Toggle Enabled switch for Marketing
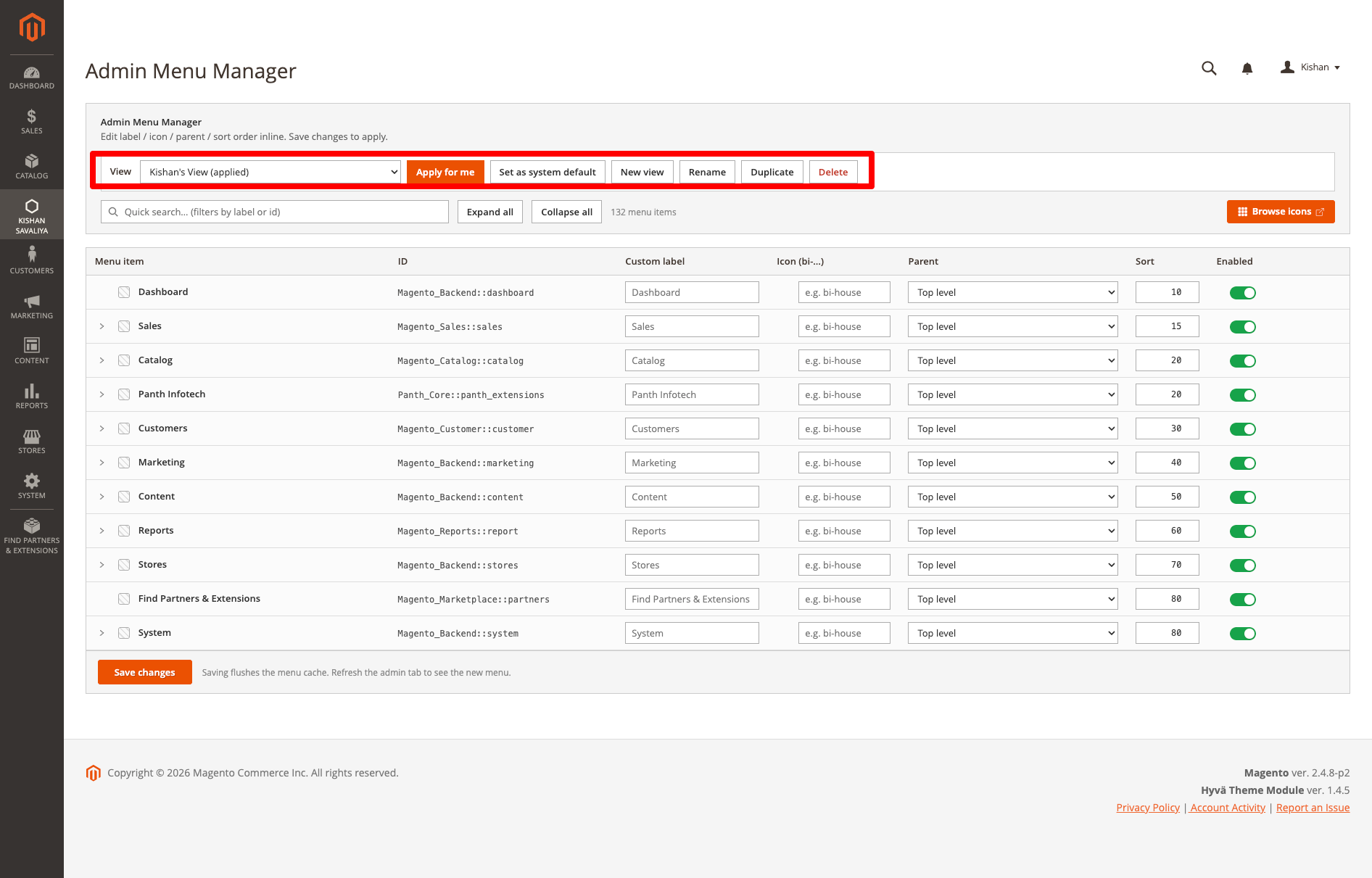The image size is (1372, 878). click(x=1242, y=463)
